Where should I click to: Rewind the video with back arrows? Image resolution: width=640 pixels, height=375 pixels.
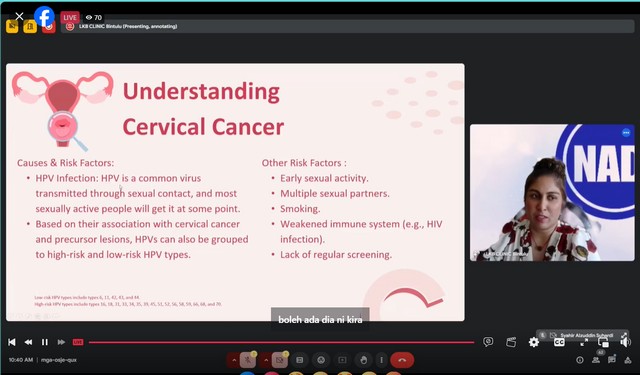click(x=28, y=342)
